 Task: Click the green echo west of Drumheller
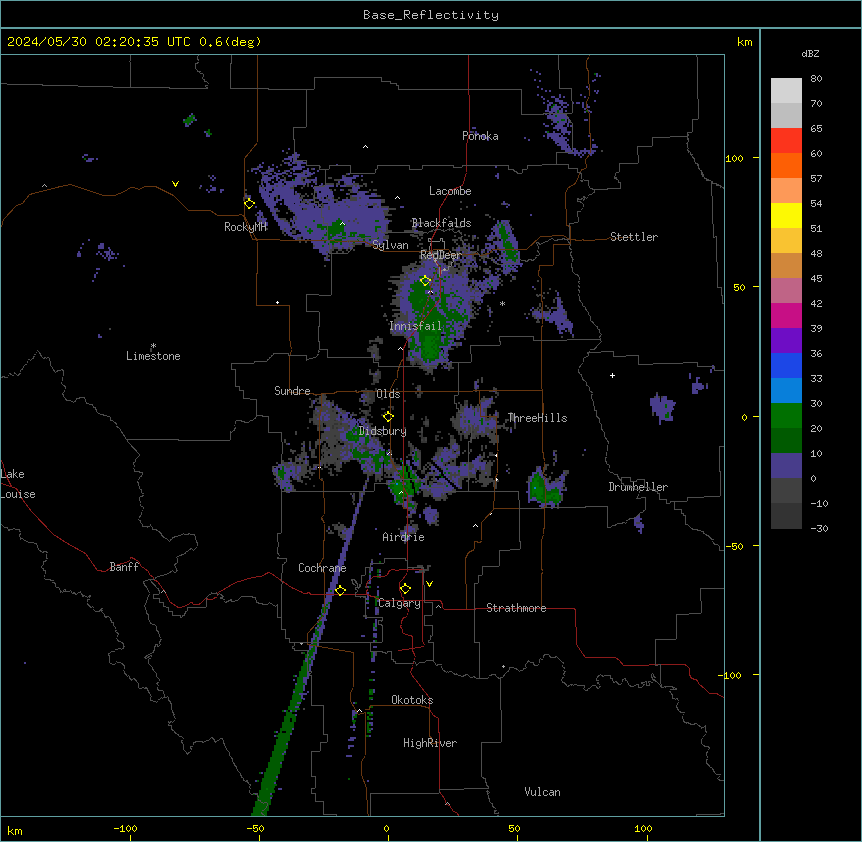tap(545, 489)
